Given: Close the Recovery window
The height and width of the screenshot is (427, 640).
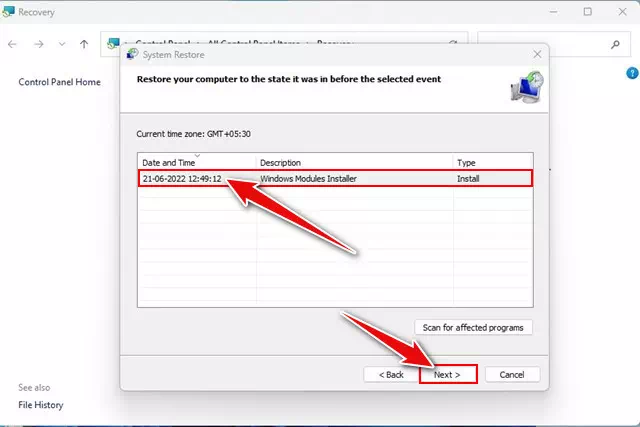Looking at the screenshot, I should tap(622, 12).
